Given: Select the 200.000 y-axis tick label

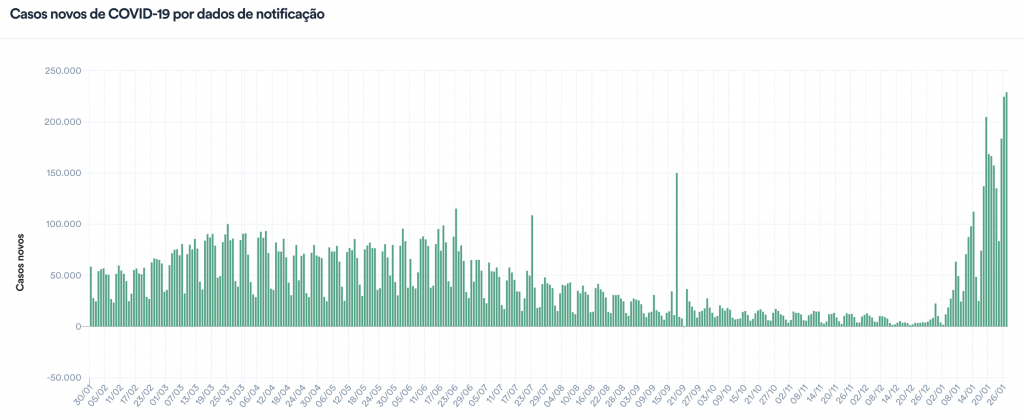Looking at the screenshot, I should pos(60,122).
